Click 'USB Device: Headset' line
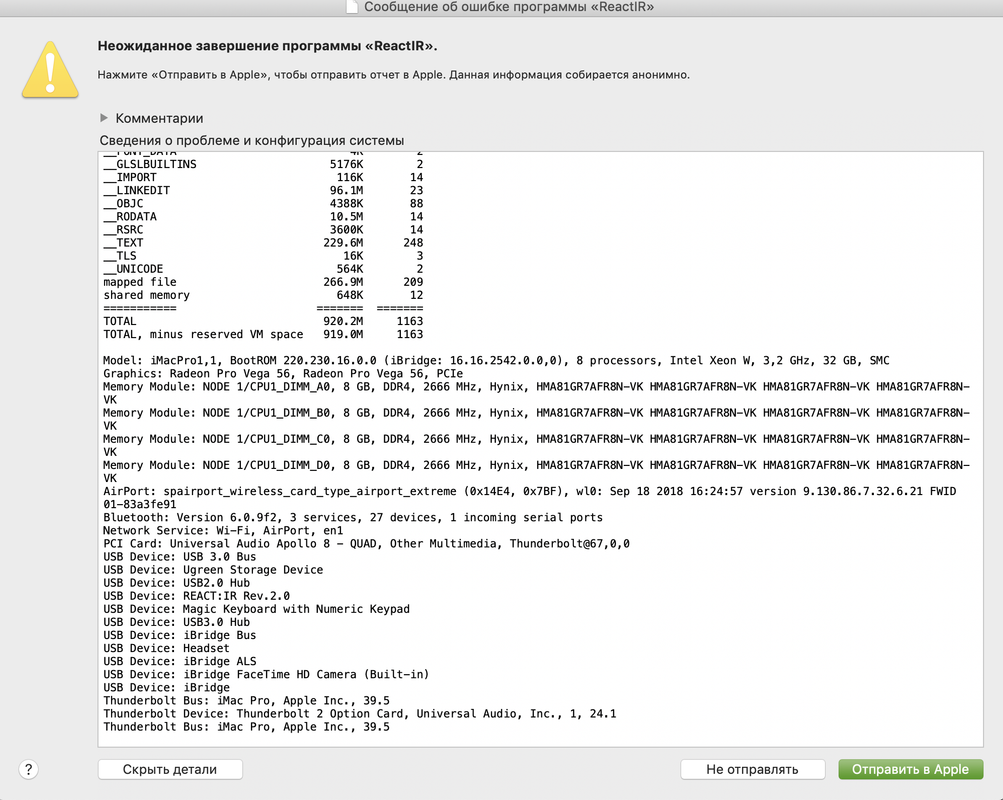 pyautogui.click(x=166, y=648)
